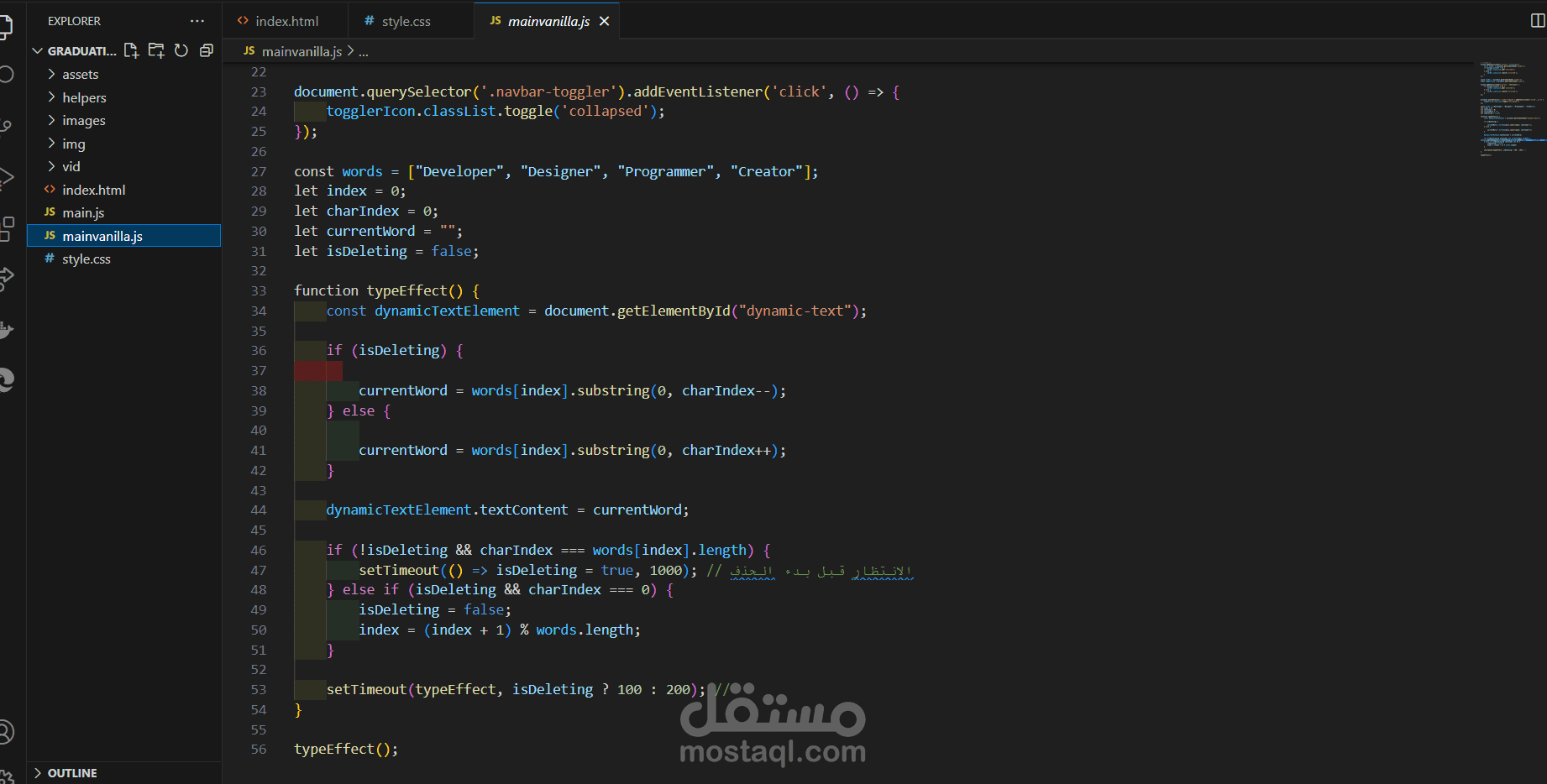Screen dimensions: 1547x784
Task: Open Explorer views and more actions ellipsis
Action: 197,21
